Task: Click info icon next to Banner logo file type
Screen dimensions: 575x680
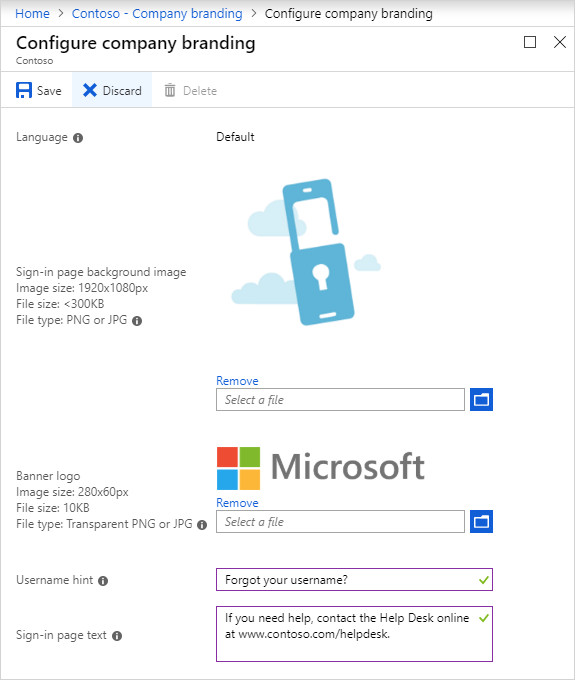Action: click(x=202, y=525)
